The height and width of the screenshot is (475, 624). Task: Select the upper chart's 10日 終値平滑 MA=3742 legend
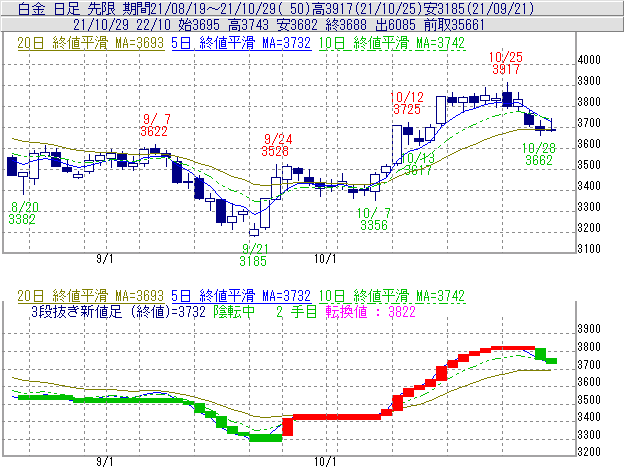[x=392, y=43]
